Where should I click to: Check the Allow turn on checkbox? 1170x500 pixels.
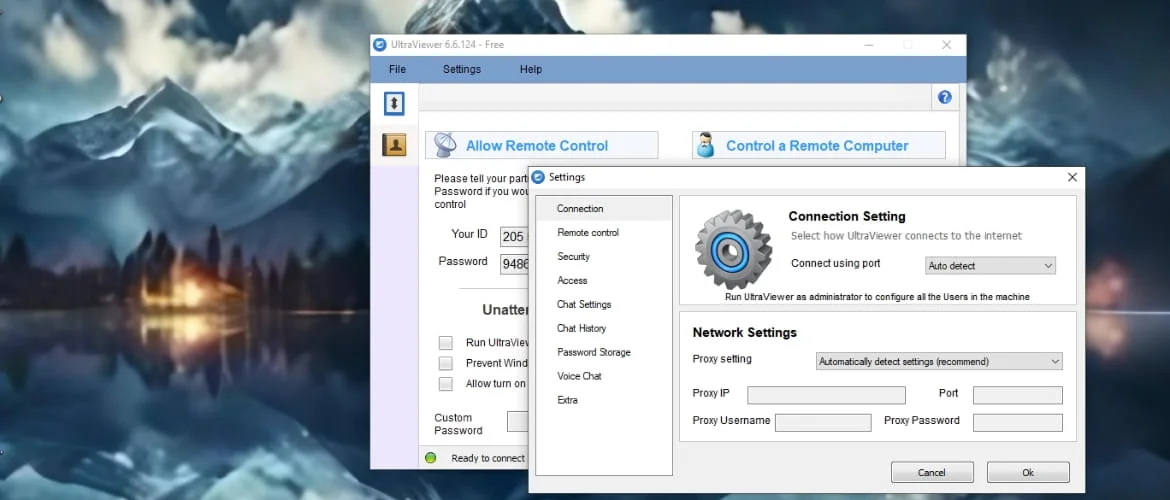445,384
